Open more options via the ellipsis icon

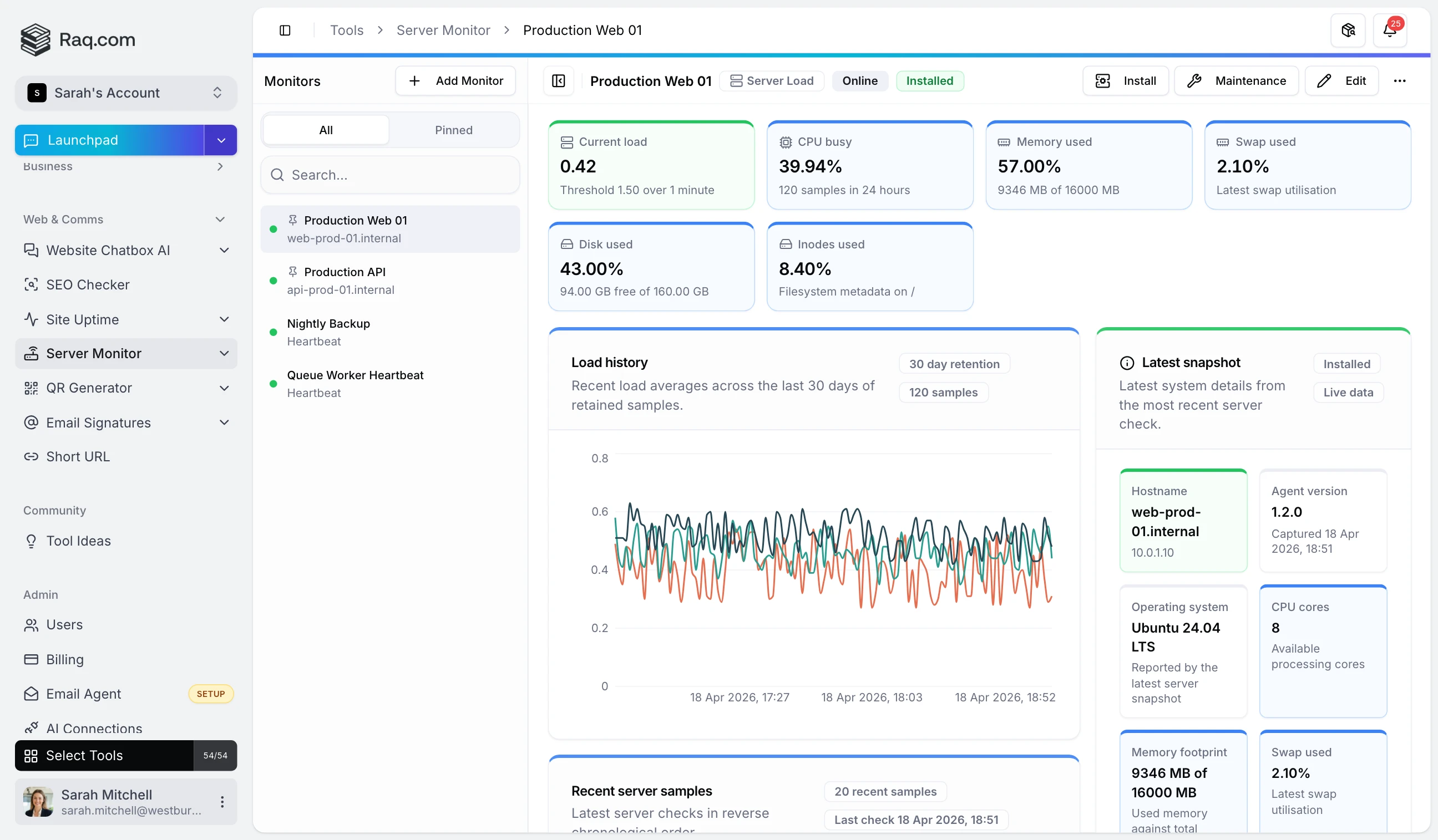pyautogui.click(x=1401, y=80)
